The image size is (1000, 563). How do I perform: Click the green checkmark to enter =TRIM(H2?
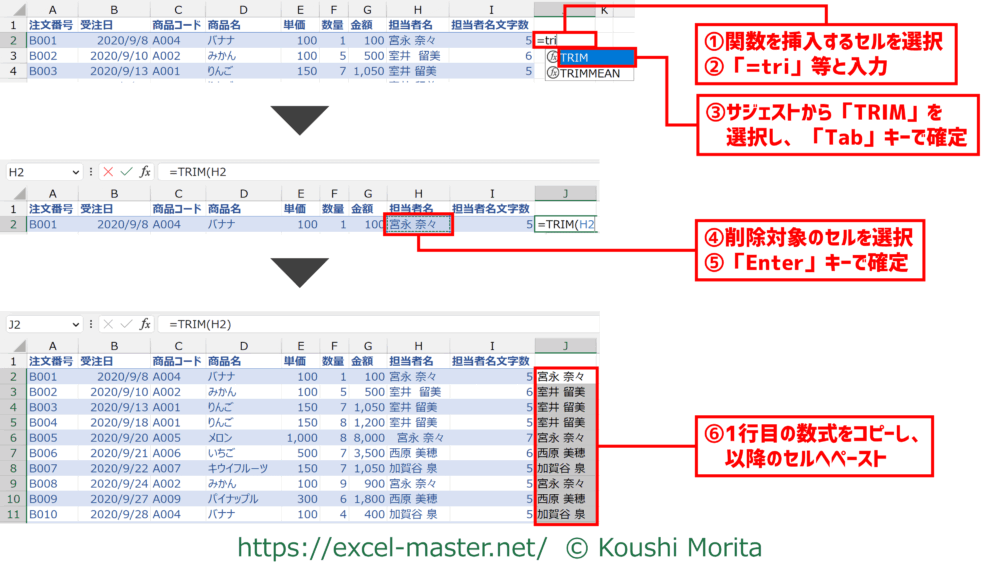point(126,172)
